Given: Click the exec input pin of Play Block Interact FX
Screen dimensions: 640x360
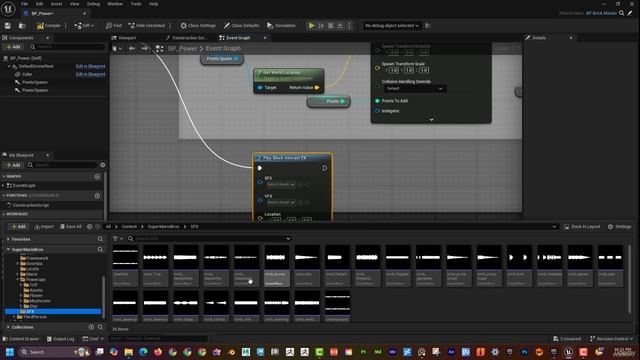Looking at the screenshot, I should tap(260, 168).
